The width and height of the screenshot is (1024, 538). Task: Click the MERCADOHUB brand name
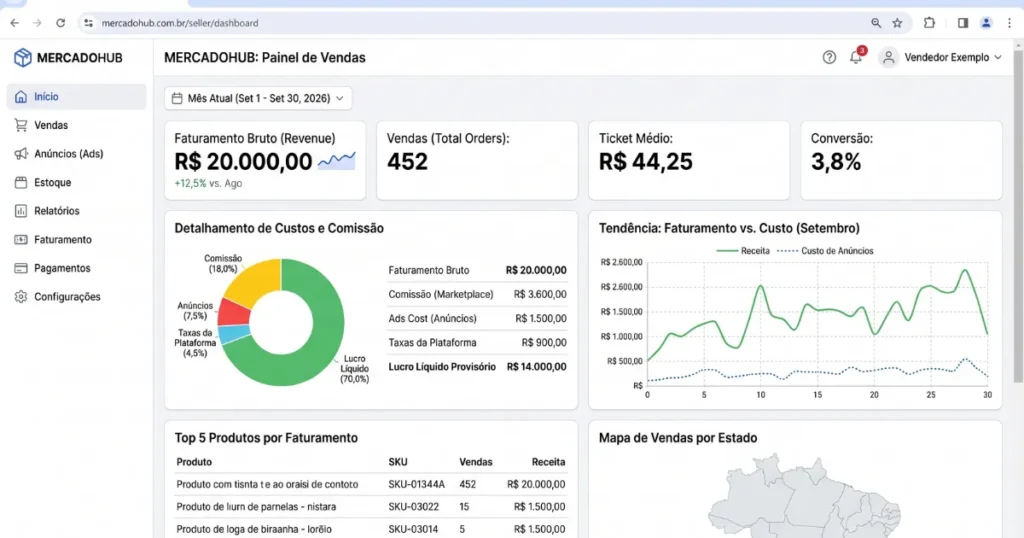pyautogui.click(x=80, y=57)
